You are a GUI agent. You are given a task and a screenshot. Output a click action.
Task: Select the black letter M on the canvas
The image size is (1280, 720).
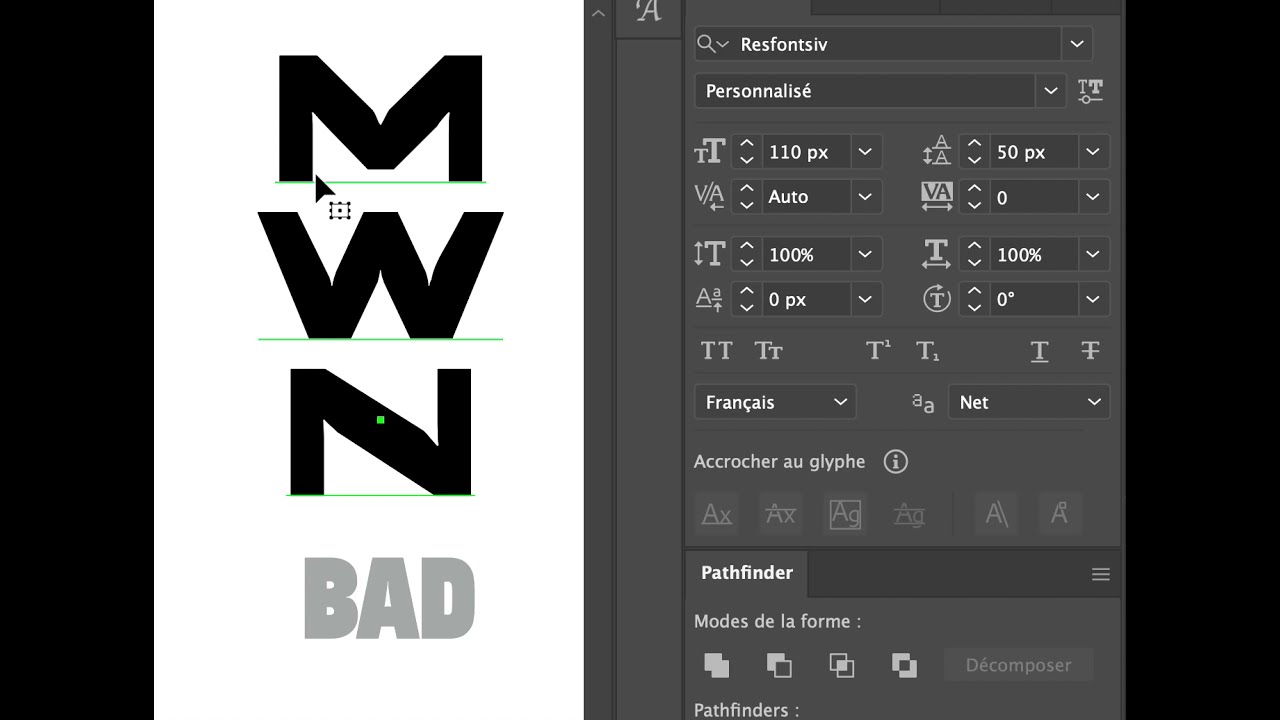[x=381, y=118]
